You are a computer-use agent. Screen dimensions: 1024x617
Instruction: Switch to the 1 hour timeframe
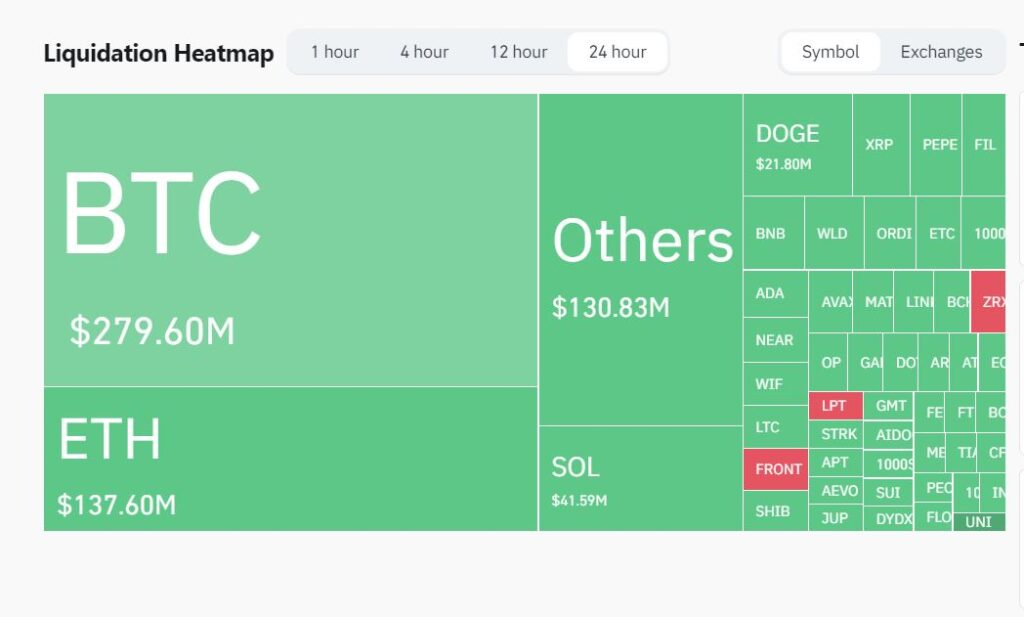pos(334,52)
